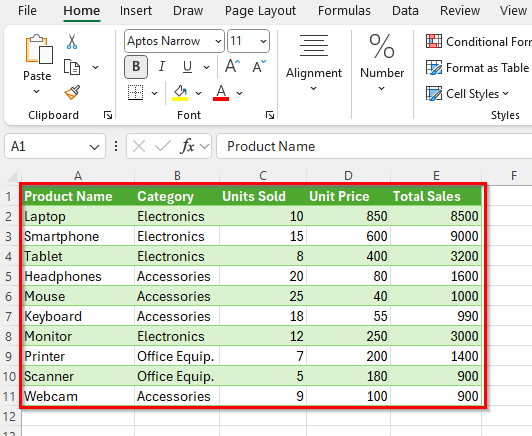532x436 pixels.
Task: Select the Laptop cell
Action: coord(78,216)
